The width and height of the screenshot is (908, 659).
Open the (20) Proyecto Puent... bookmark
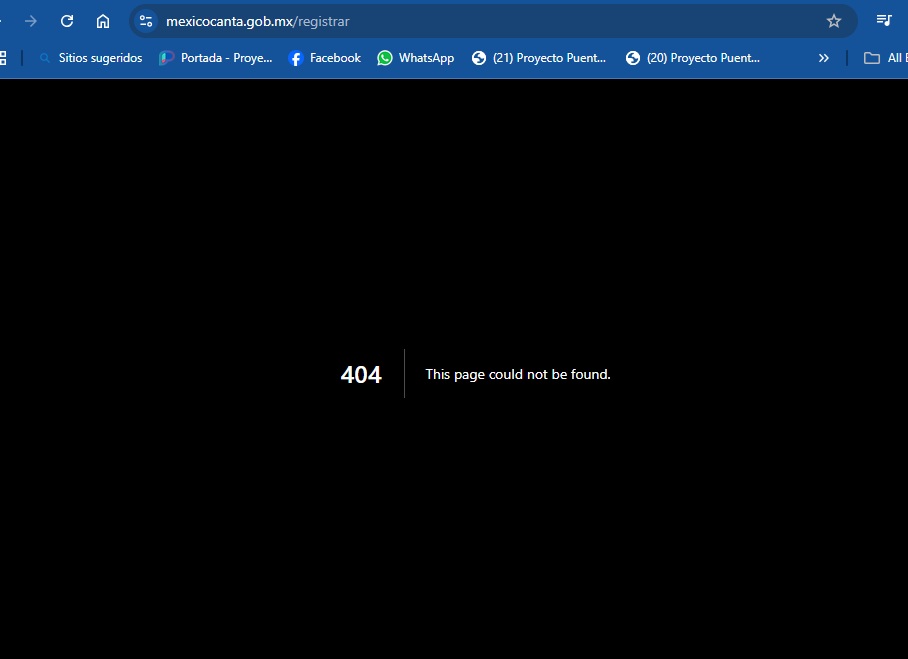pos(693,58)
